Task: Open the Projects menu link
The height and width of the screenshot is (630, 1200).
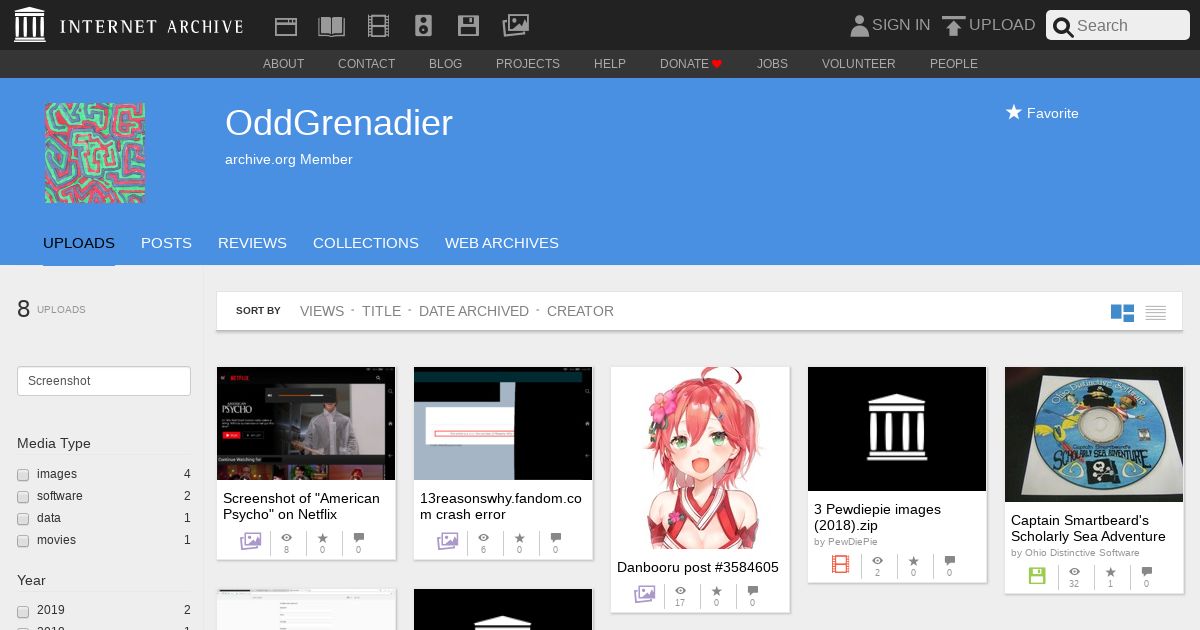Action: coord(528,64)
